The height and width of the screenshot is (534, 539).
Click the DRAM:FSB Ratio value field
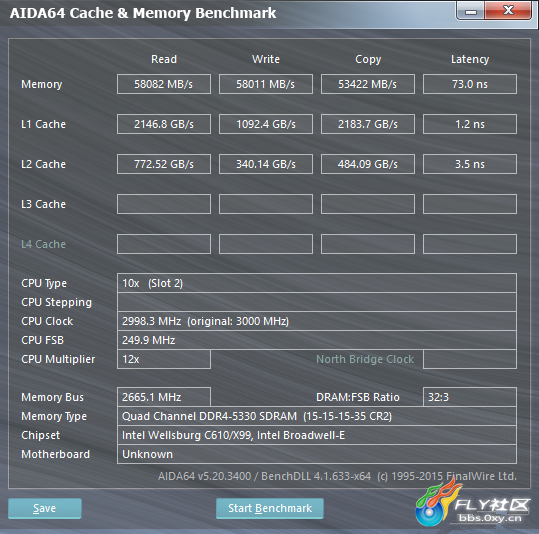tap(470, 397)
